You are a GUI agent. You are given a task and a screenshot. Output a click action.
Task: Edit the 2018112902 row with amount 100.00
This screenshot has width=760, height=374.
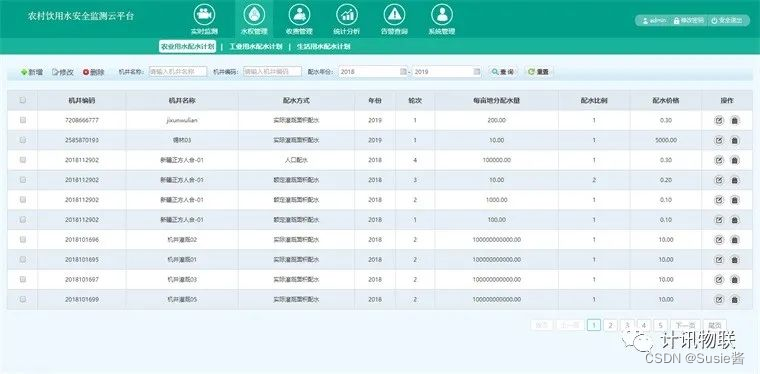coord(719,220)
